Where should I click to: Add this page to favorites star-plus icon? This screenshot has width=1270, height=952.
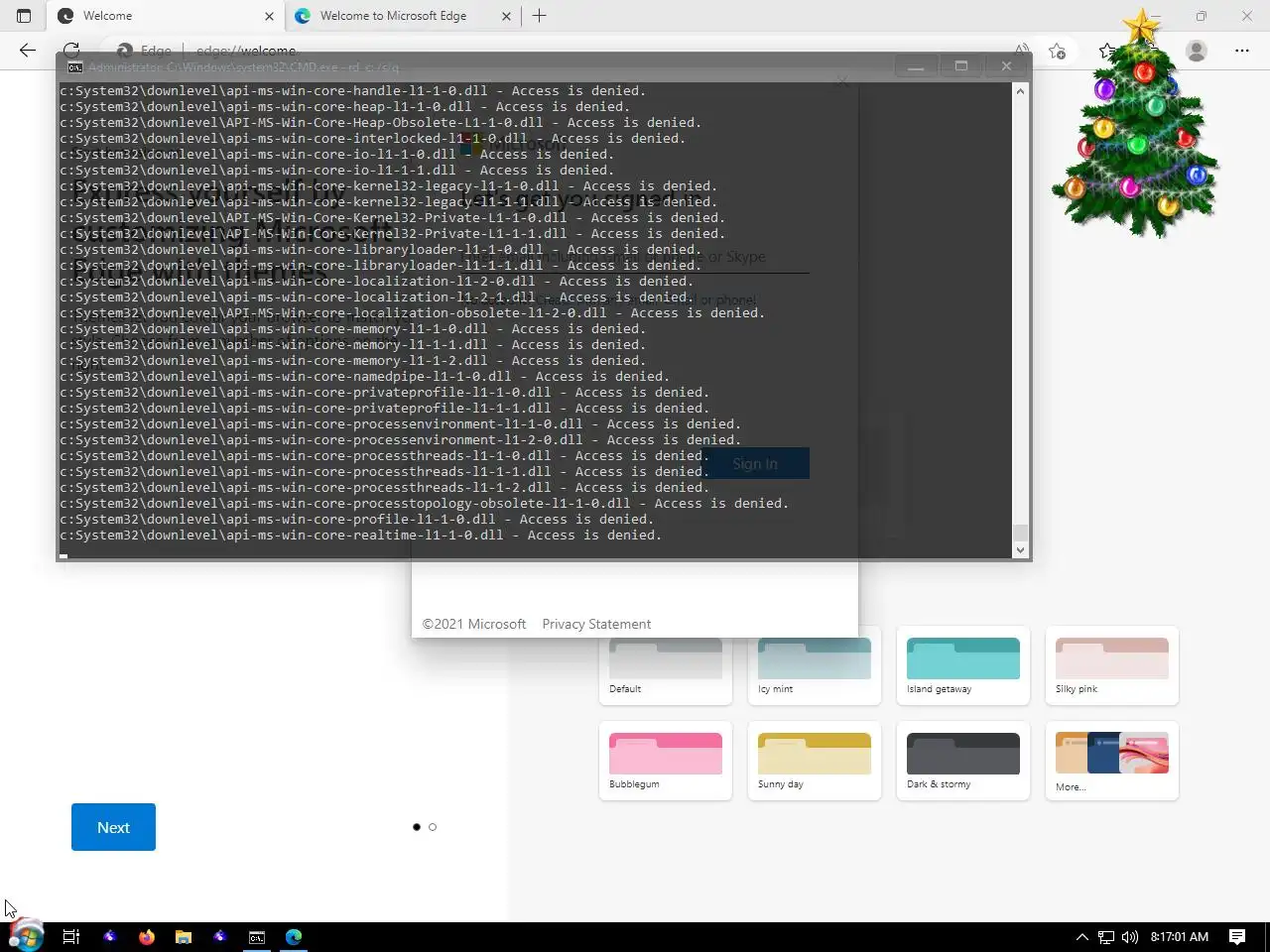[x=1058, y=51]
